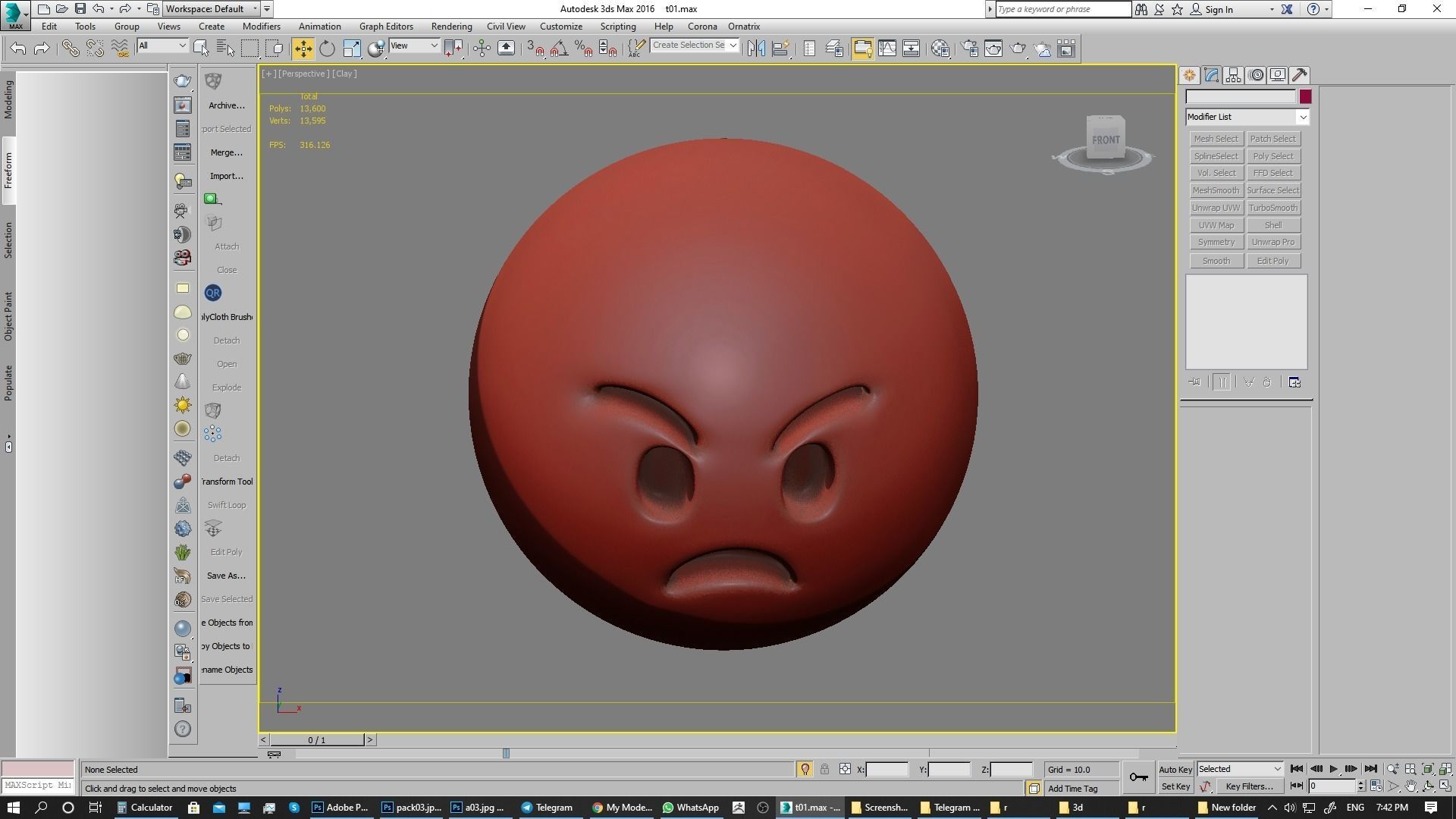
Task: Click Configure Modifier Sets icon
Action: click(x=1294, y=382)
